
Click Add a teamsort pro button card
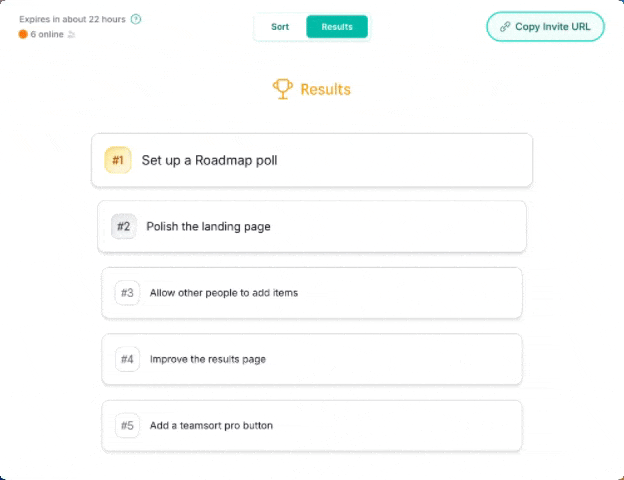(312, 425)
